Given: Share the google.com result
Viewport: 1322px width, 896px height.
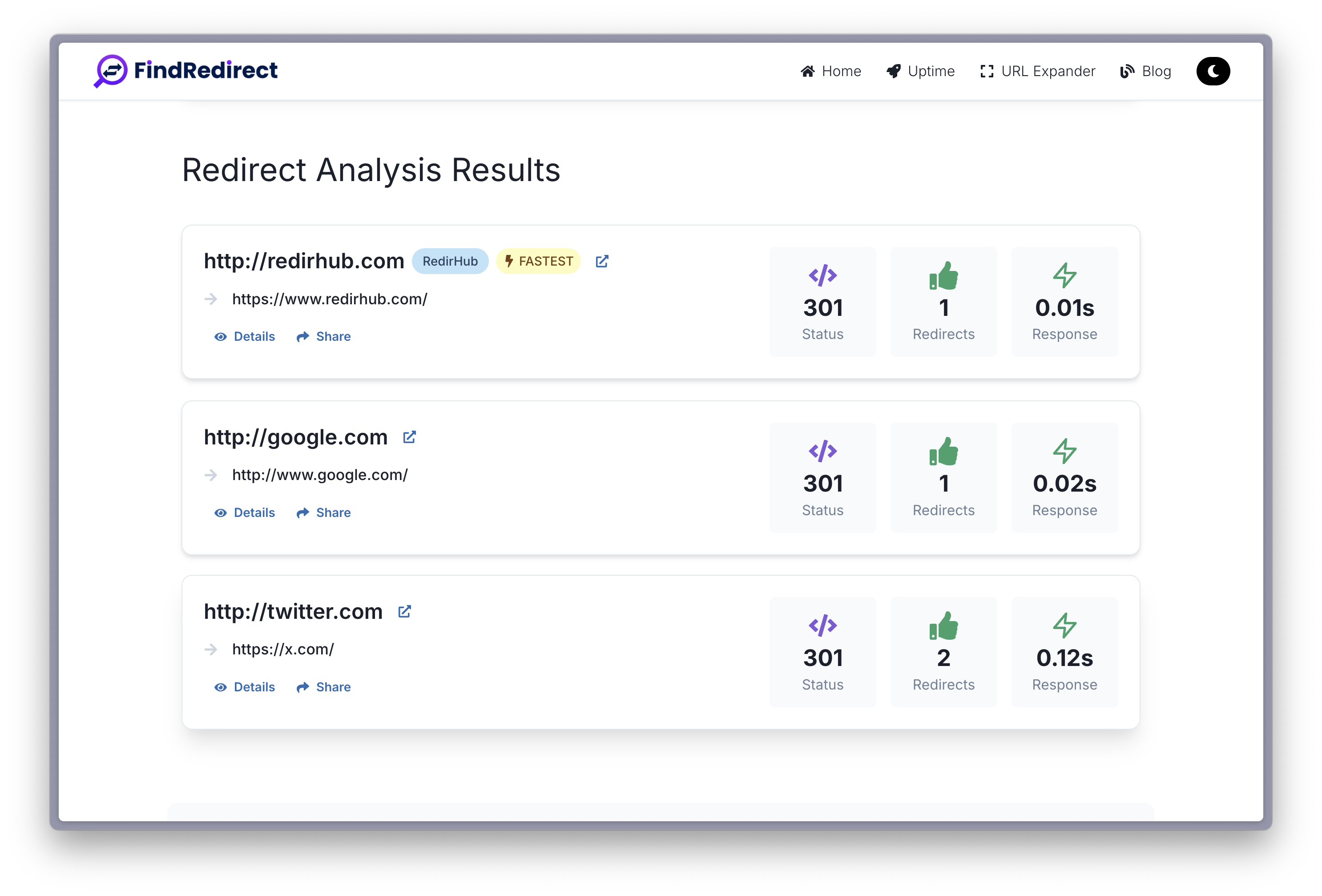Looking at the screenshot, I should 324,513.
